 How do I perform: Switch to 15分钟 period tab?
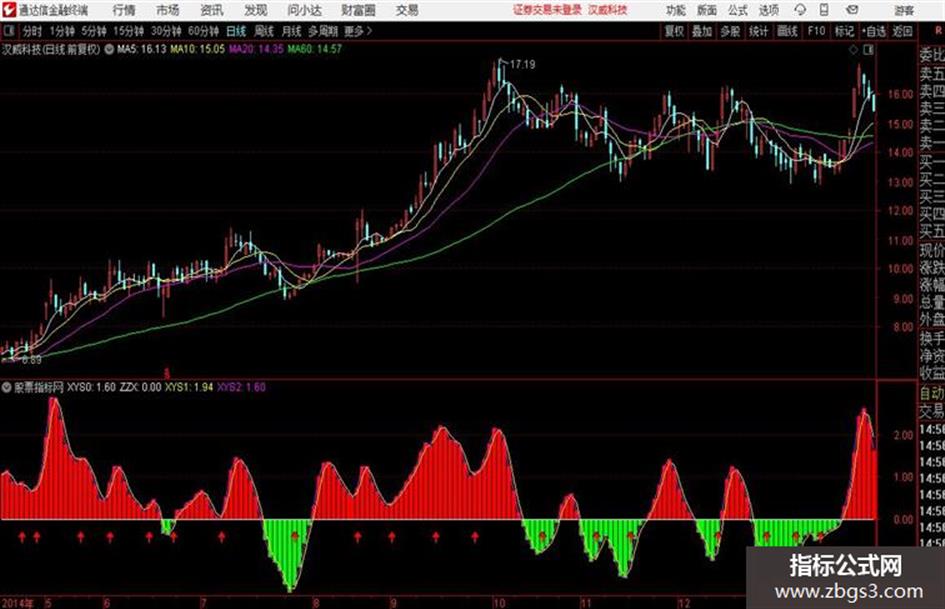(x=128, y=31)
